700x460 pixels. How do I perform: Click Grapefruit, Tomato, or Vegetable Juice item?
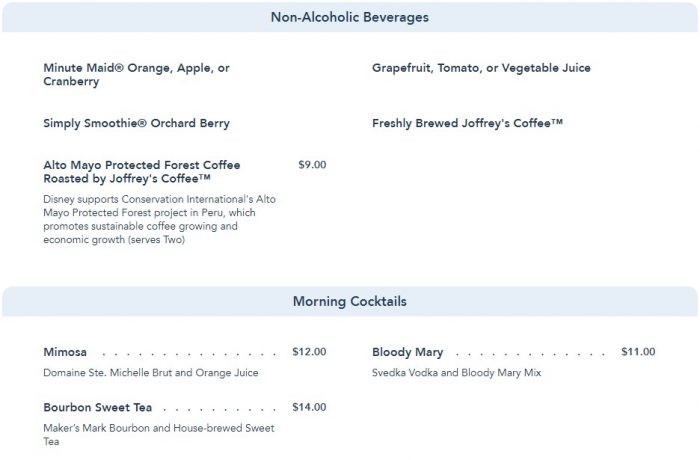pyautogui.click(x=481, y=68)
